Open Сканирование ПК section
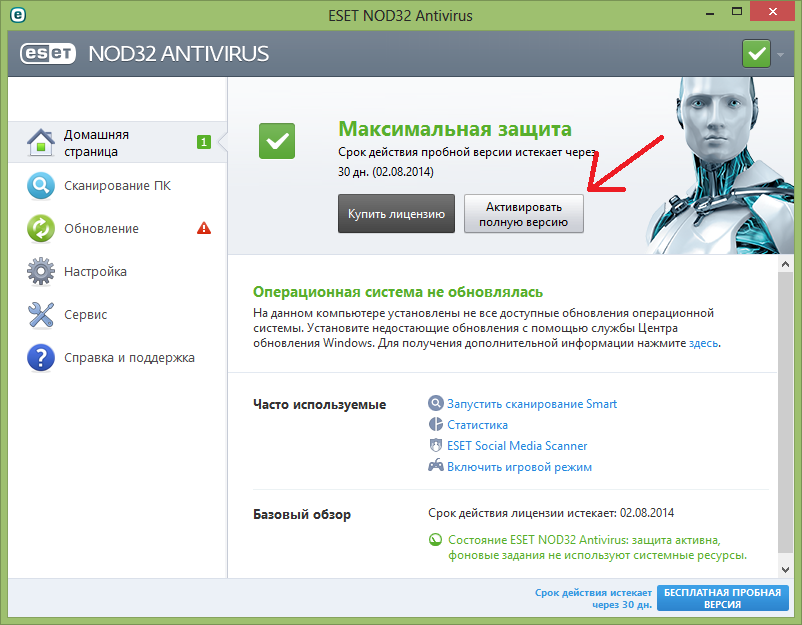This screenshot has height=625, width=802. (117, 186)
